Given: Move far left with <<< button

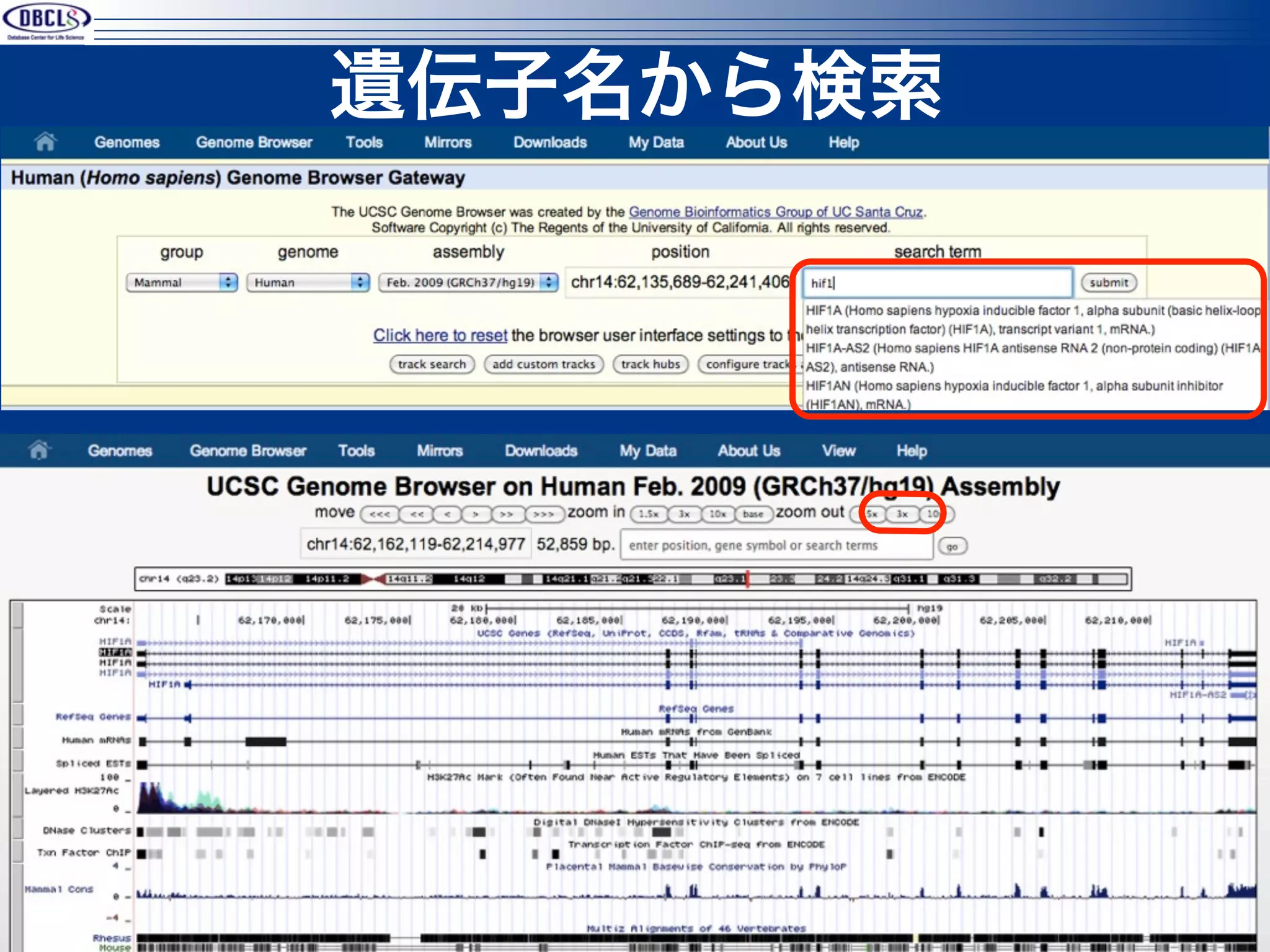Looking at the screenshot, I should [x=380, y=514].
